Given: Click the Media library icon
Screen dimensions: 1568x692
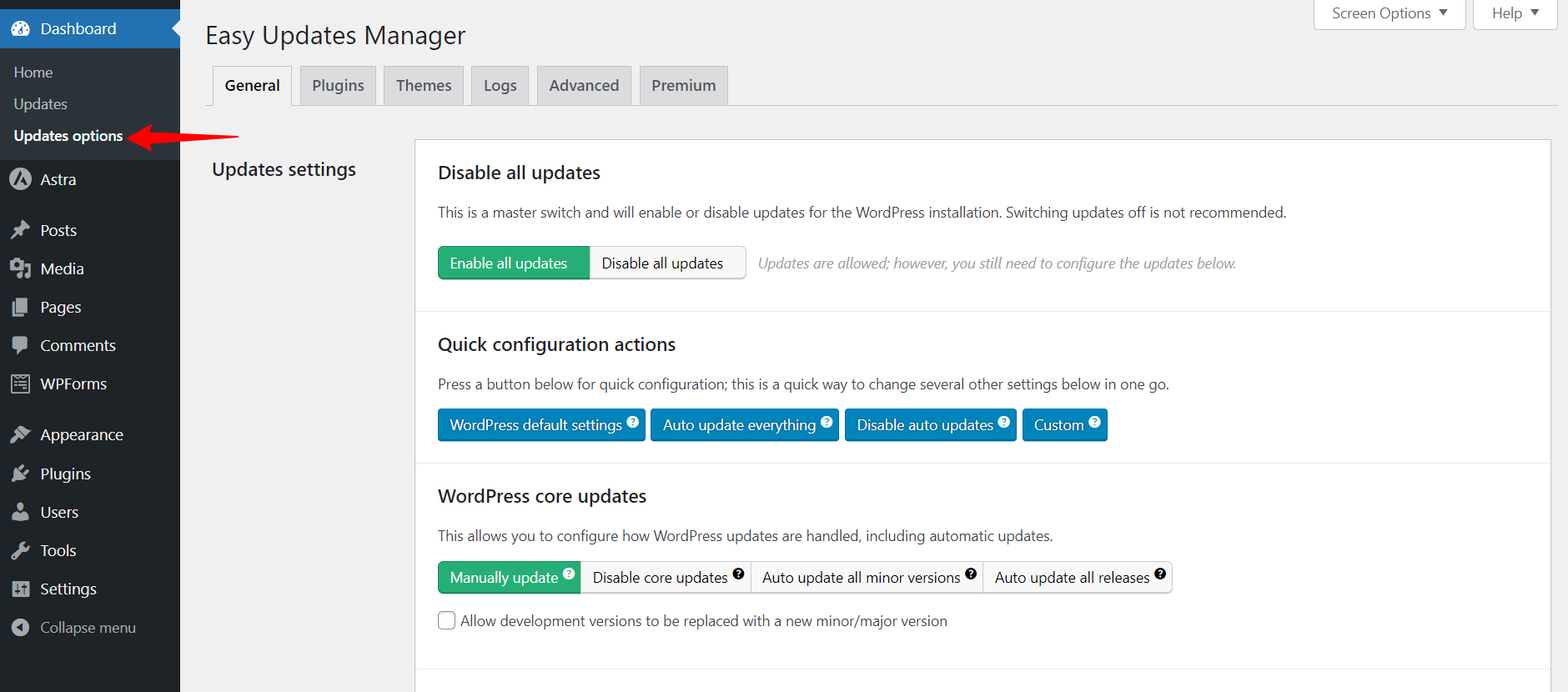Looking at the screenshot, I should click(x=21, y=268).
